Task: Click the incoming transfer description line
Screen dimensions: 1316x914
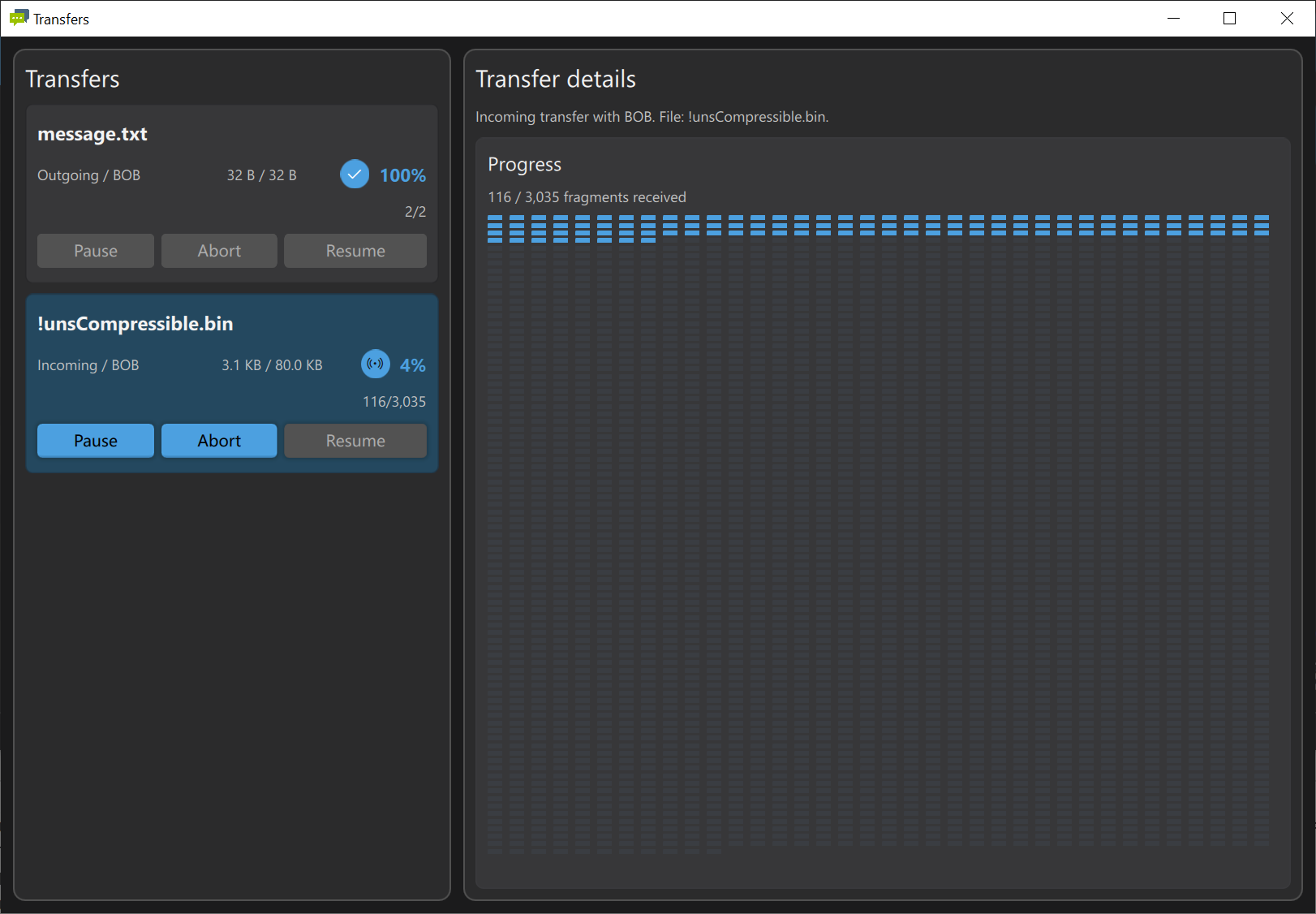Action: point(652,117)
